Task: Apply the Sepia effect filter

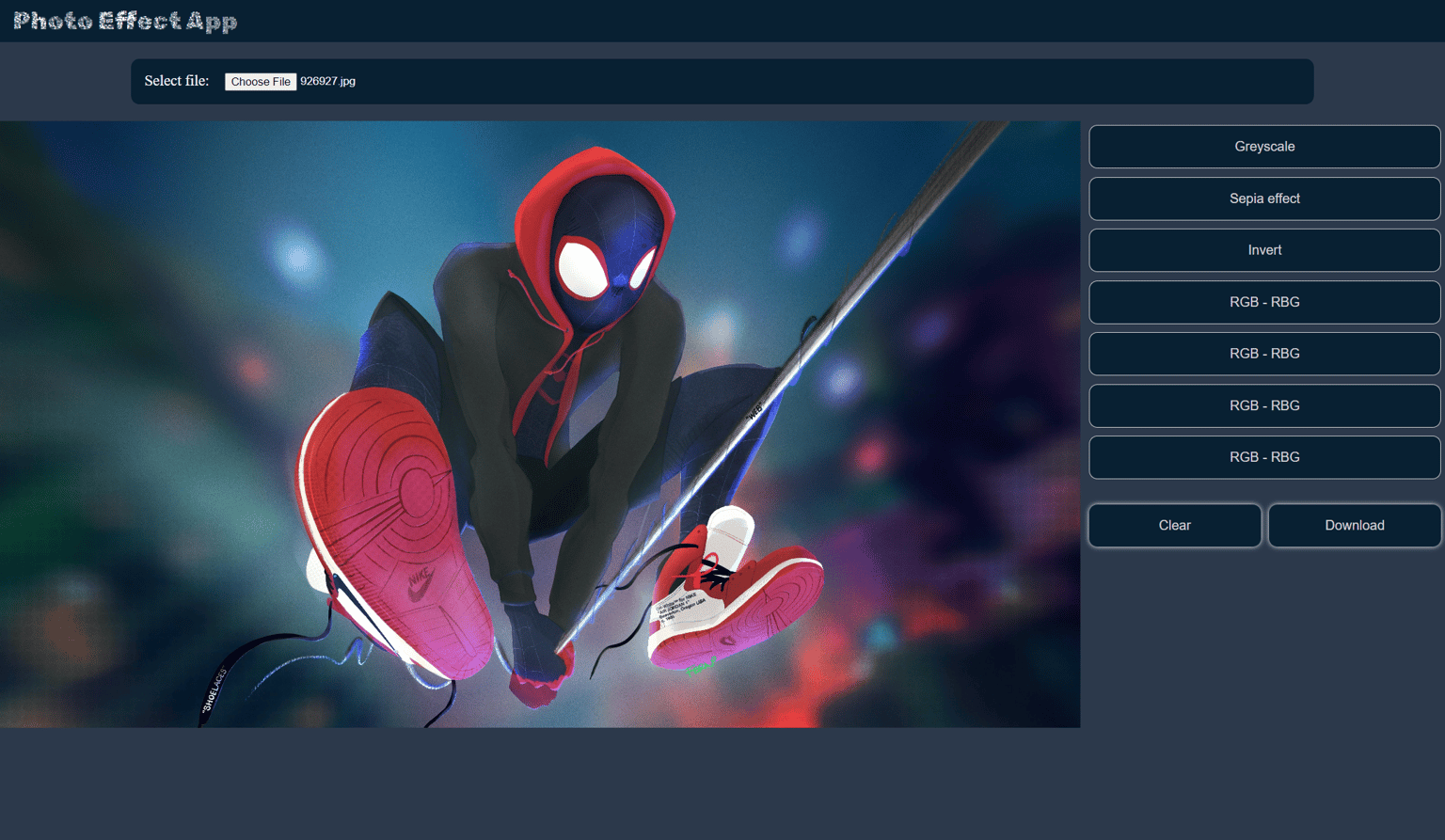Action: (x=1264, y=198)
